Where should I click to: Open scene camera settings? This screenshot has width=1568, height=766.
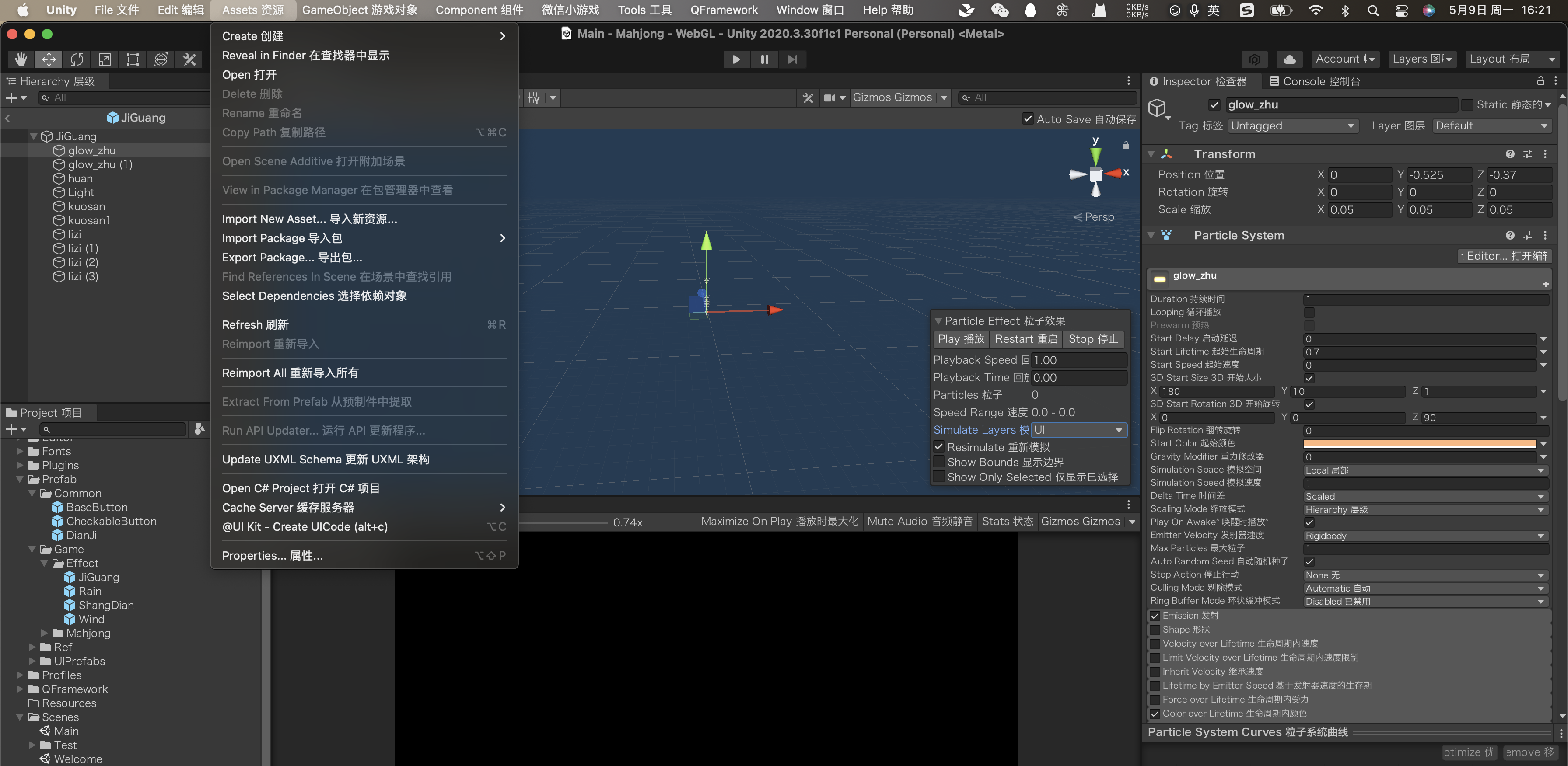click(834, 97)
